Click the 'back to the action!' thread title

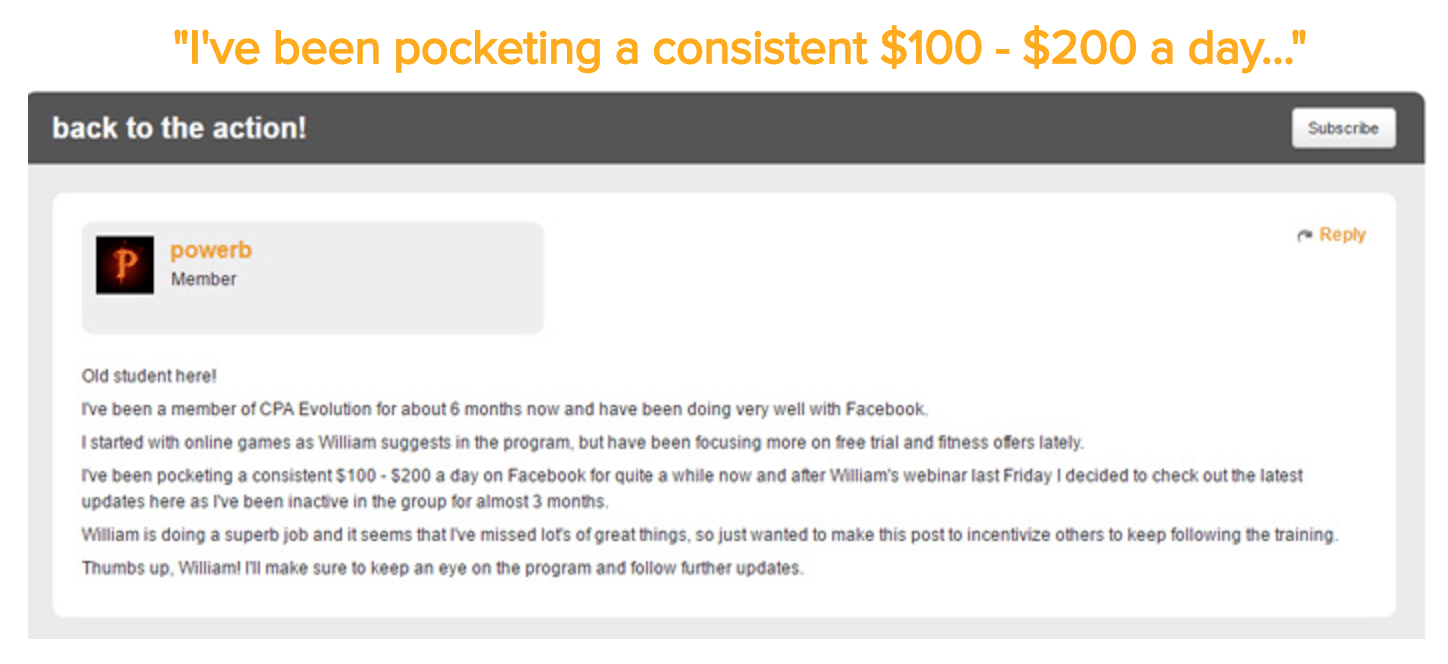(179, 128)
